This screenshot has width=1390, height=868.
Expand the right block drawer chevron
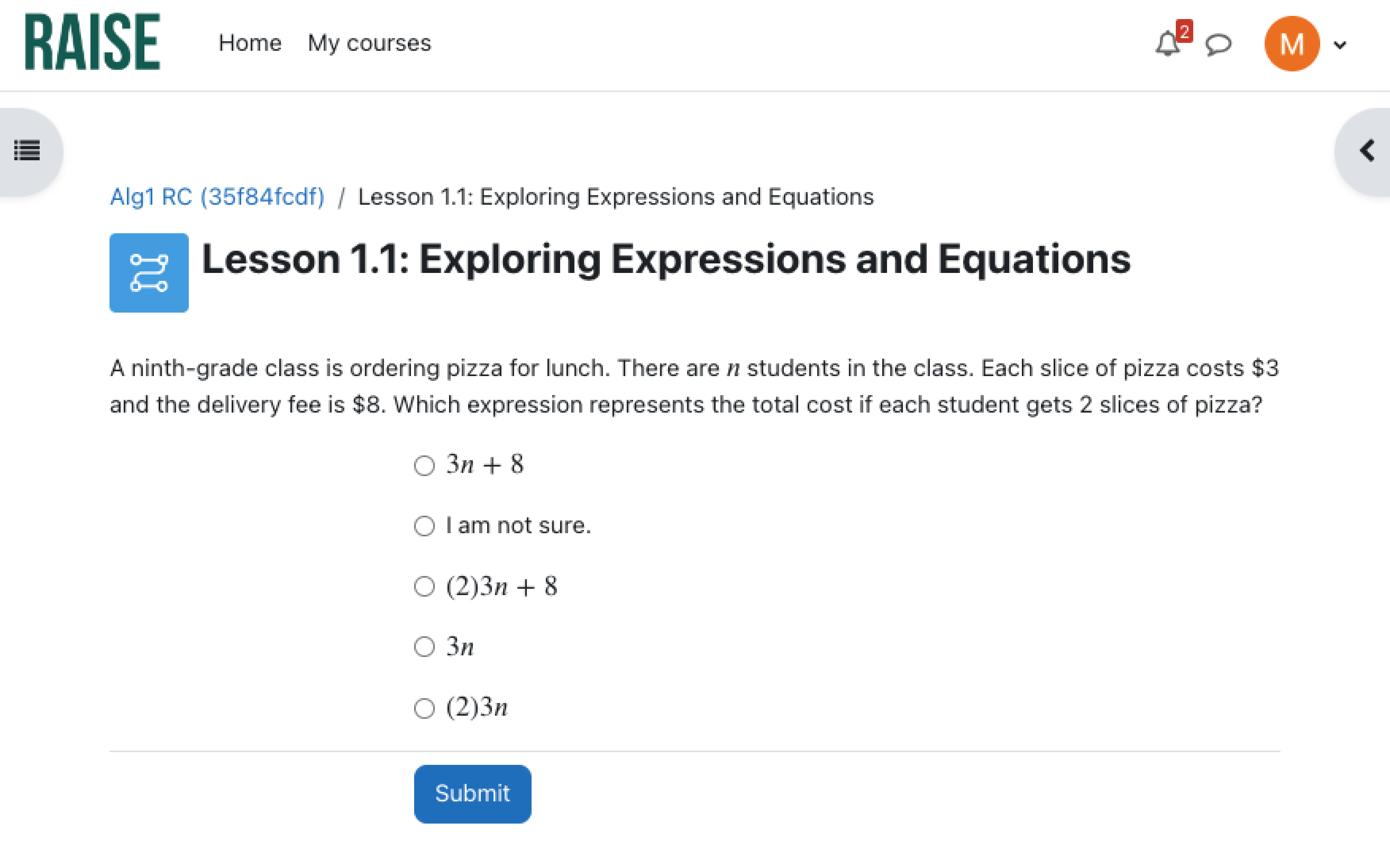[1368, 151]
